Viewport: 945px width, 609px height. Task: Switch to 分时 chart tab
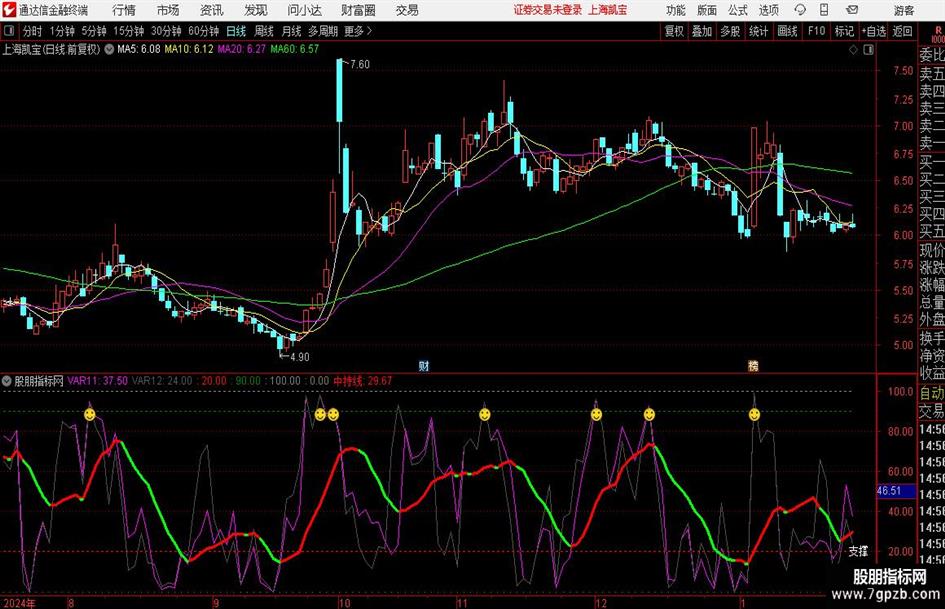coord(33,31)
